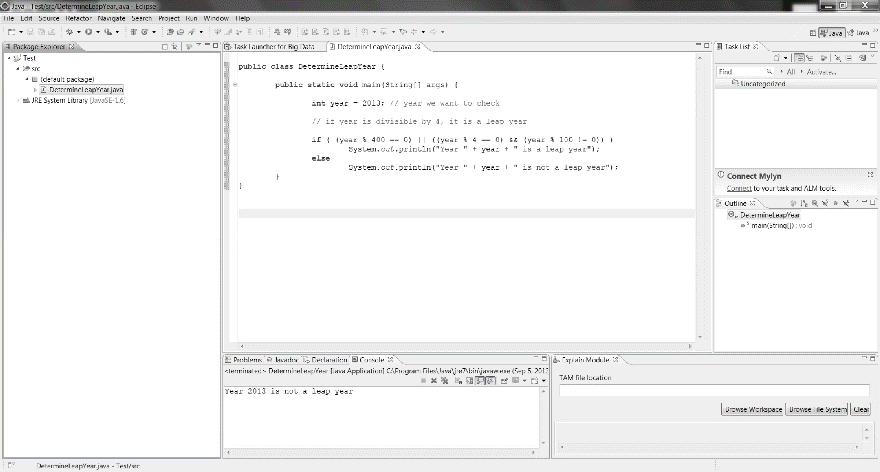Viewport: 880px width, 472px height.
Task: Open the Navigate menu
Action: (x=111, y=19)
